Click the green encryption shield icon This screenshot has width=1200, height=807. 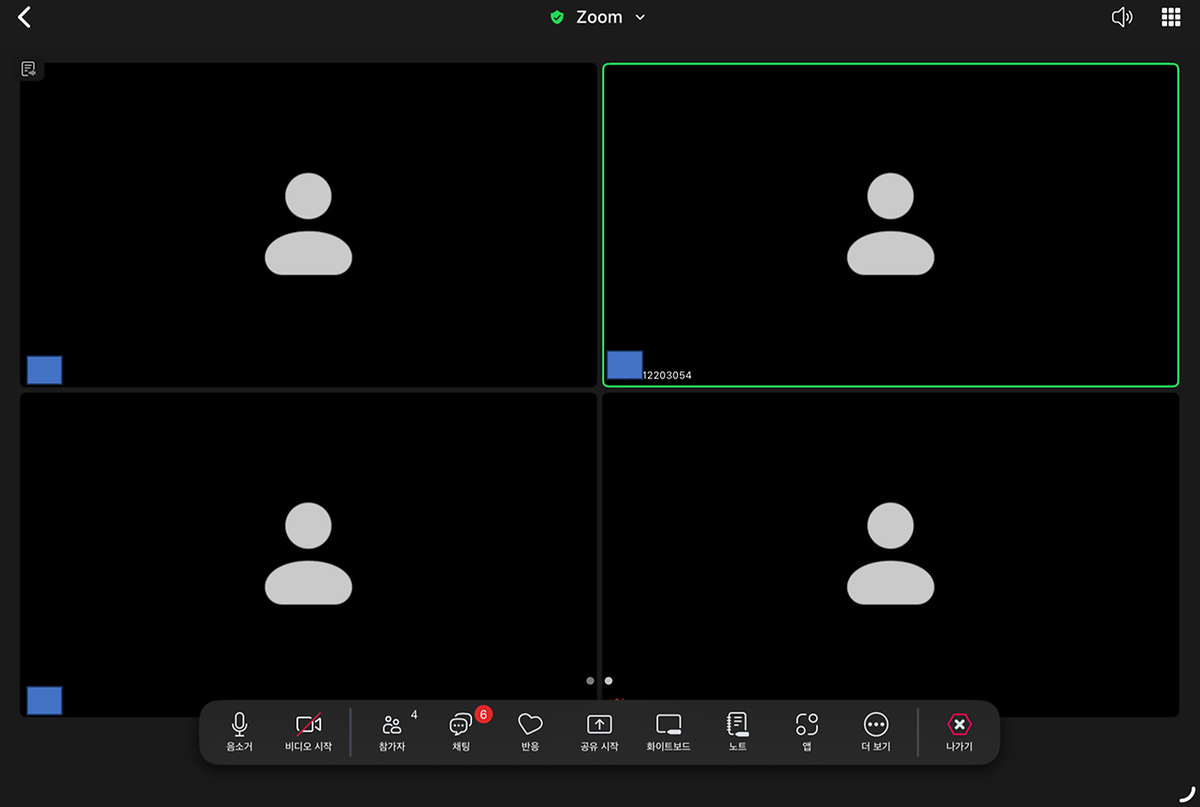click(557, 17)
